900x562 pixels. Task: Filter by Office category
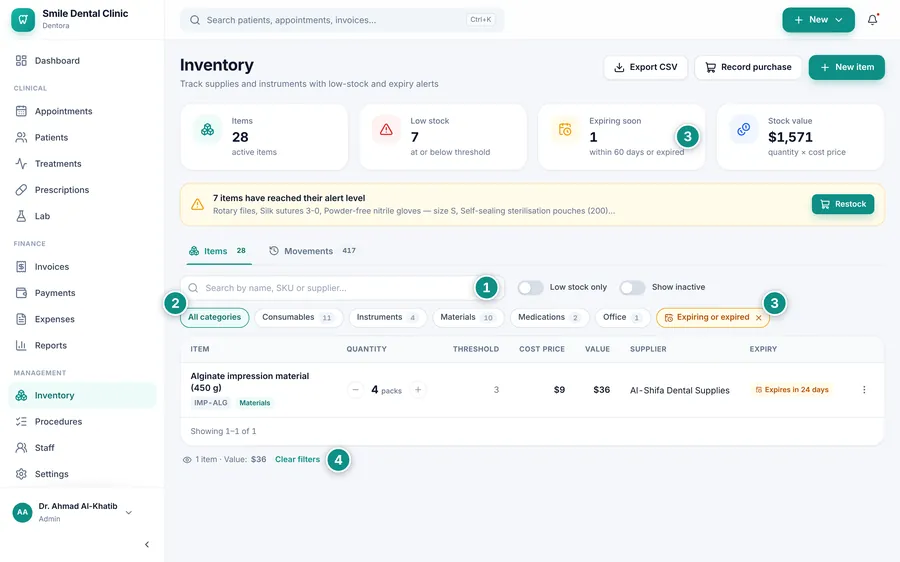pos(623,317)
